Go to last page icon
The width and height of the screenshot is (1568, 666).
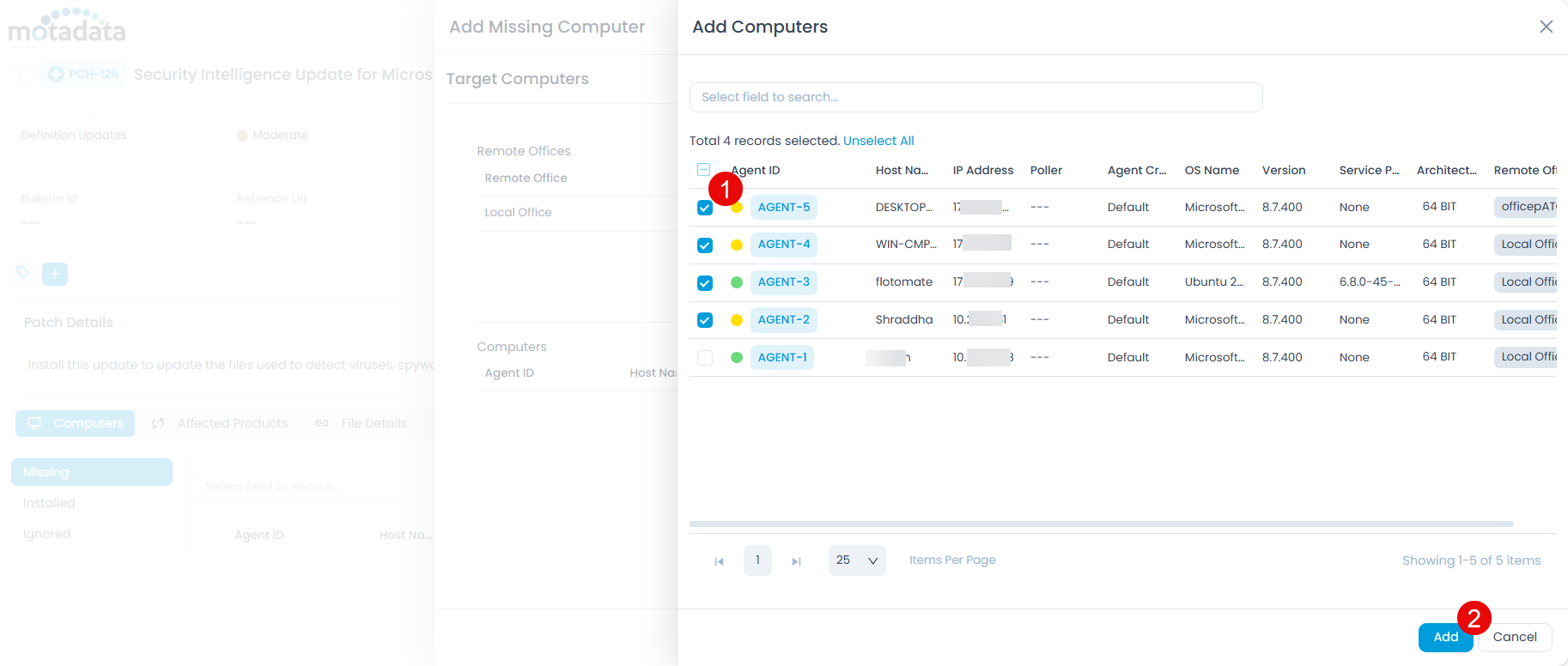pyautogui.click(x=796, y=561)
